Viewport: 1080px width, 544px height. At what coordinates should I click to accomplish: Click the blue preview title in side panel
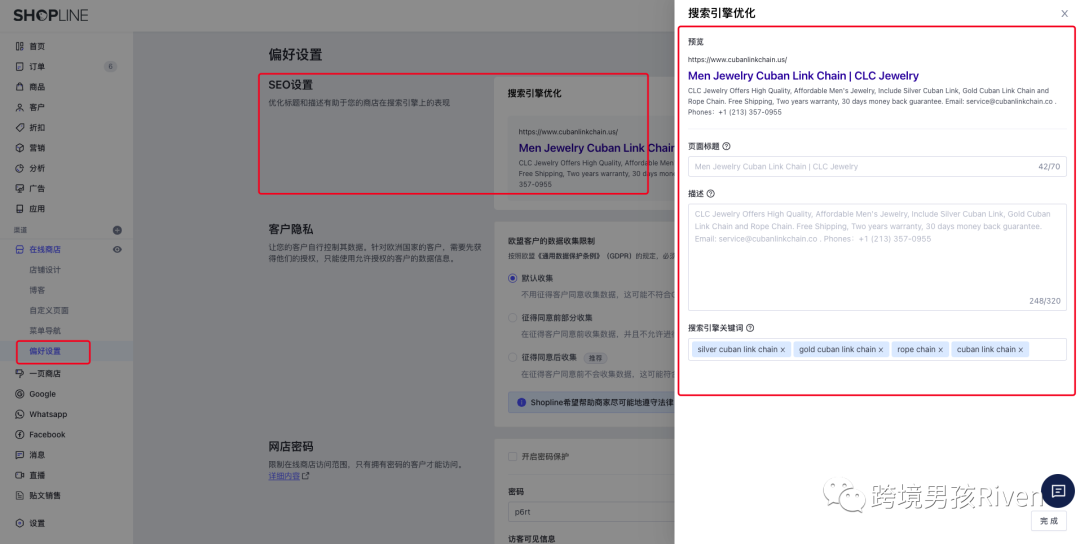(x=803, y=76)
